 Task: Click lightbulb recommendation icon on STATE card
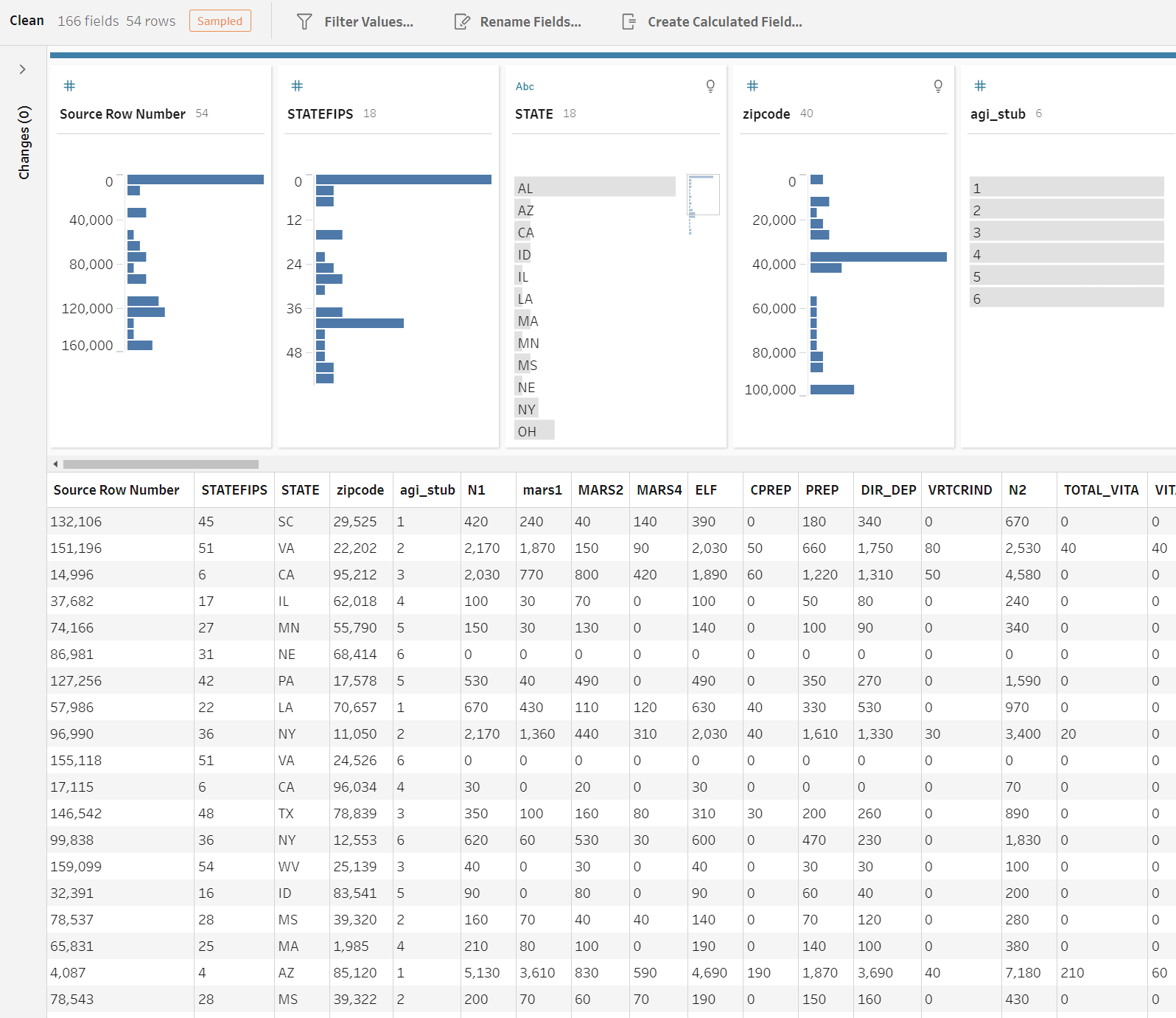coord(710,86)
